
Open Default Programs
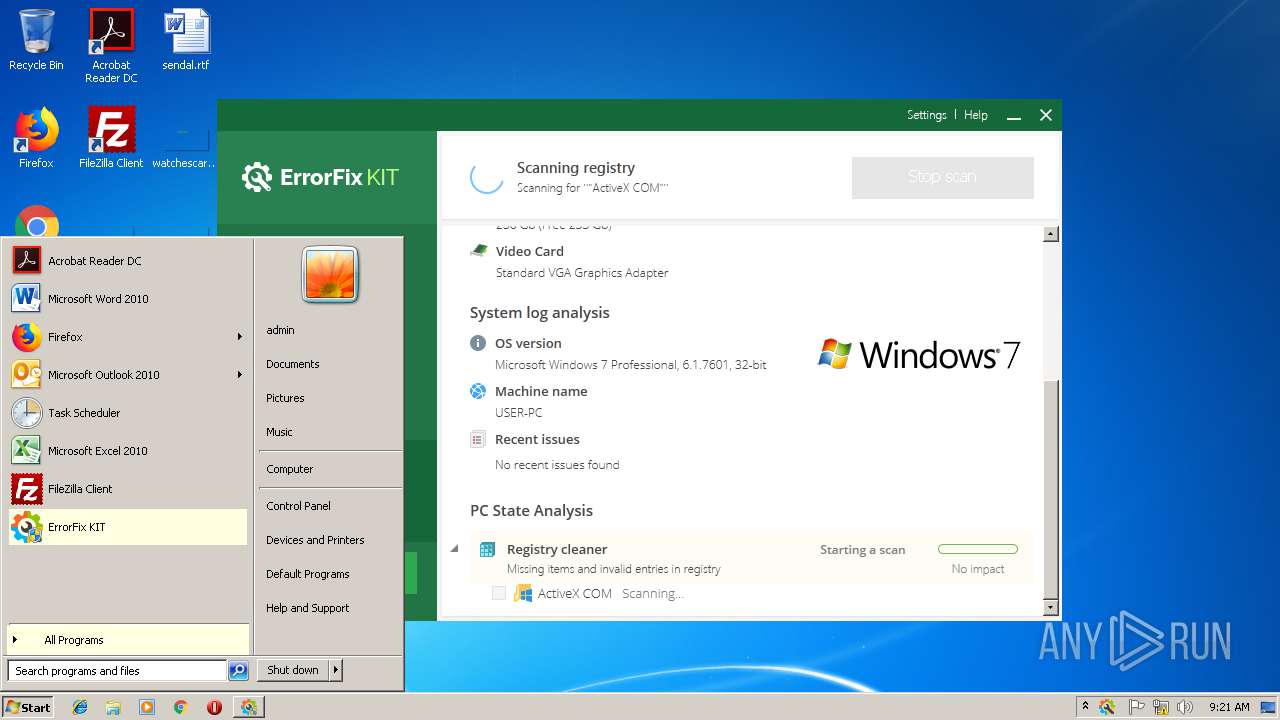tap(307, 574)
